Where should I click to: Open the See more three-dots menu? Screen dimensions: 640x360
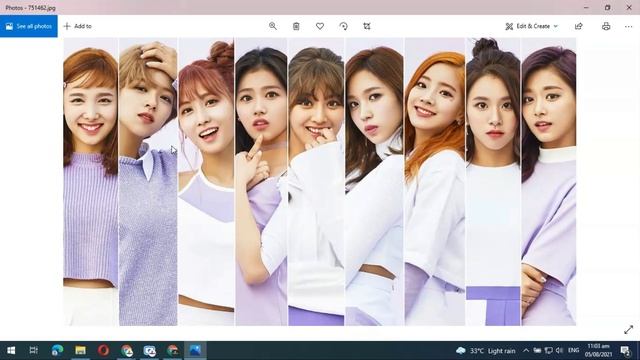(628, 27)
